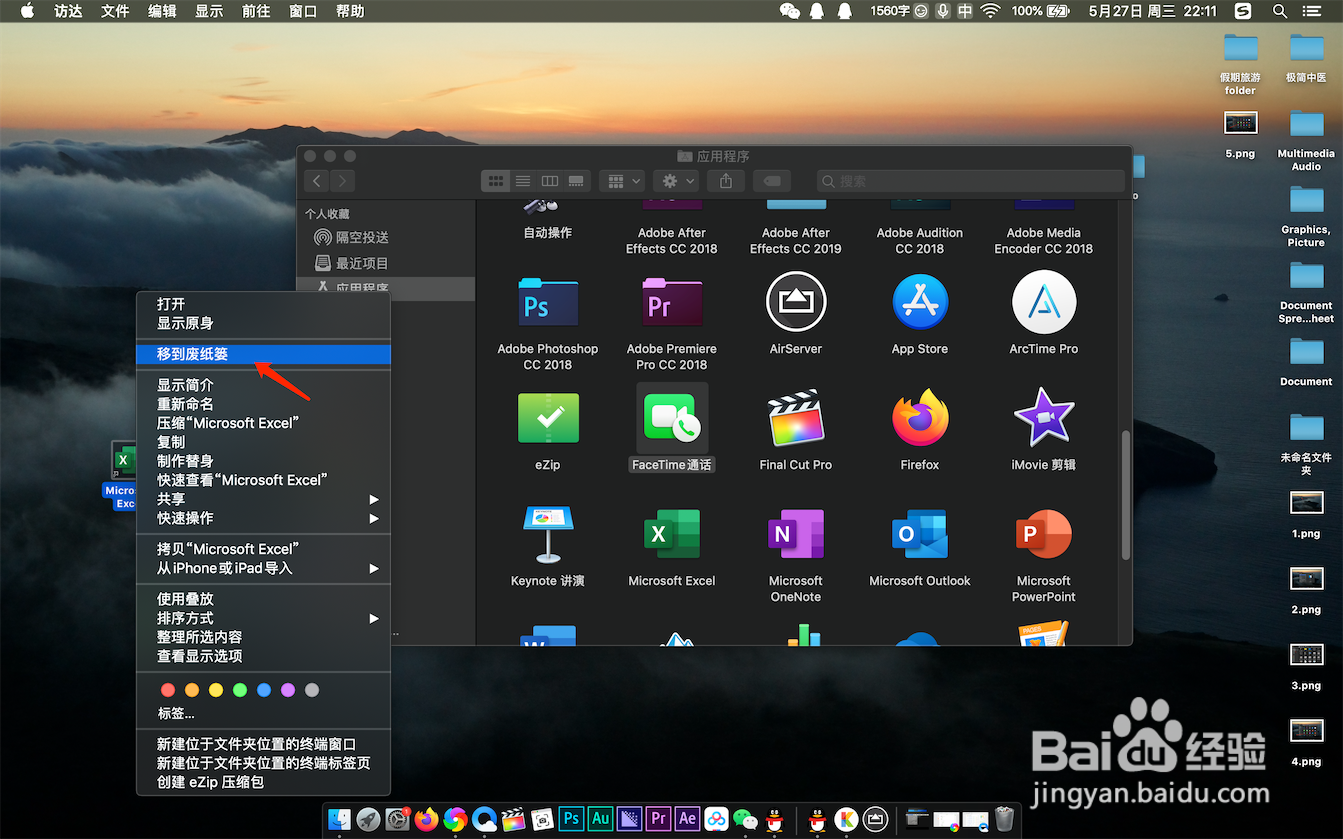Open Adobe Premiere Pro CC 2018 folder

[672, 301]
